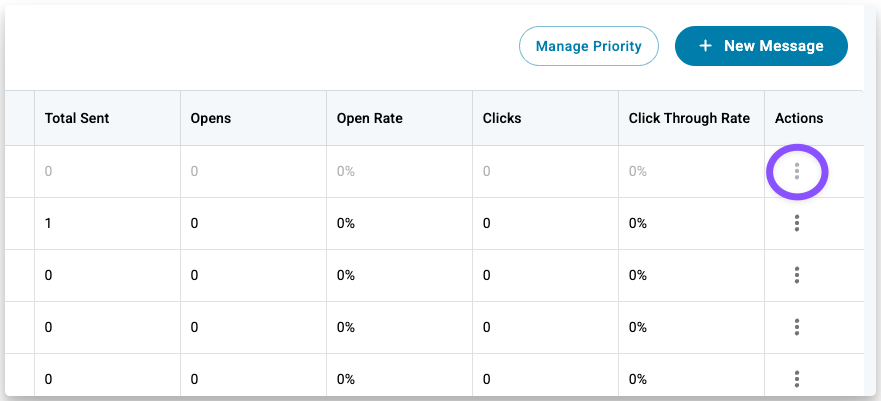Click the Click Through Rate value in the third row
This screenshot has height=401, width=881.
(638, 275)
